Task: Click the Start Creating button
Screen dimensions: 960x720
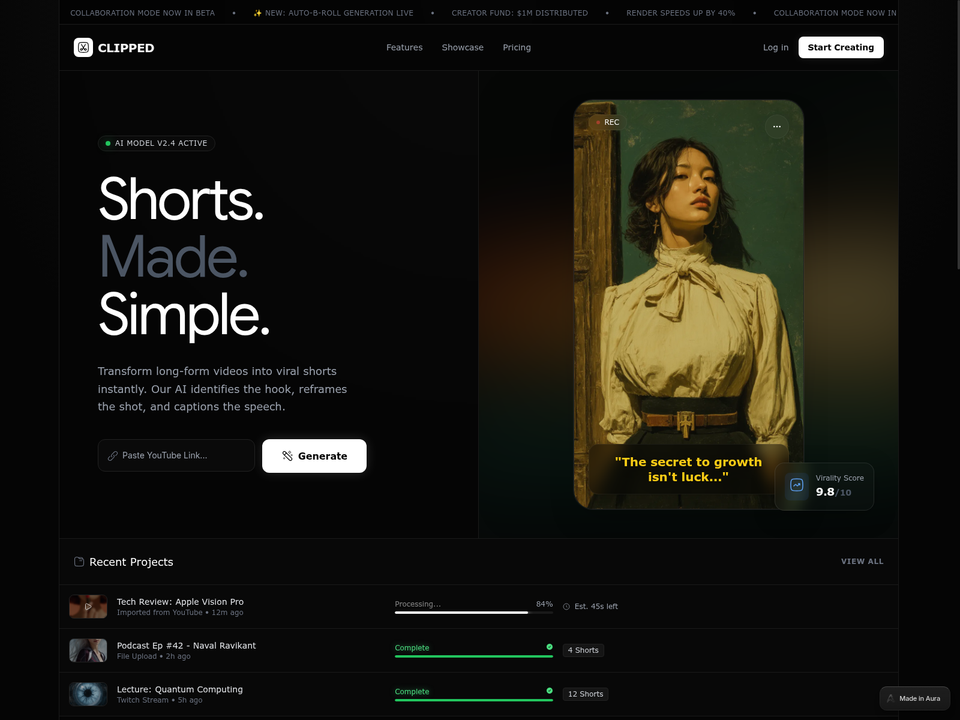Action: click(x=841, y=47)
